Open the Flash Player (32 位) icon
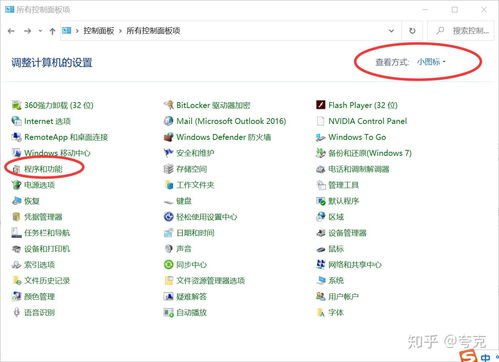The width and height of the screenshot is (499, 362). (x=321, y=105)
